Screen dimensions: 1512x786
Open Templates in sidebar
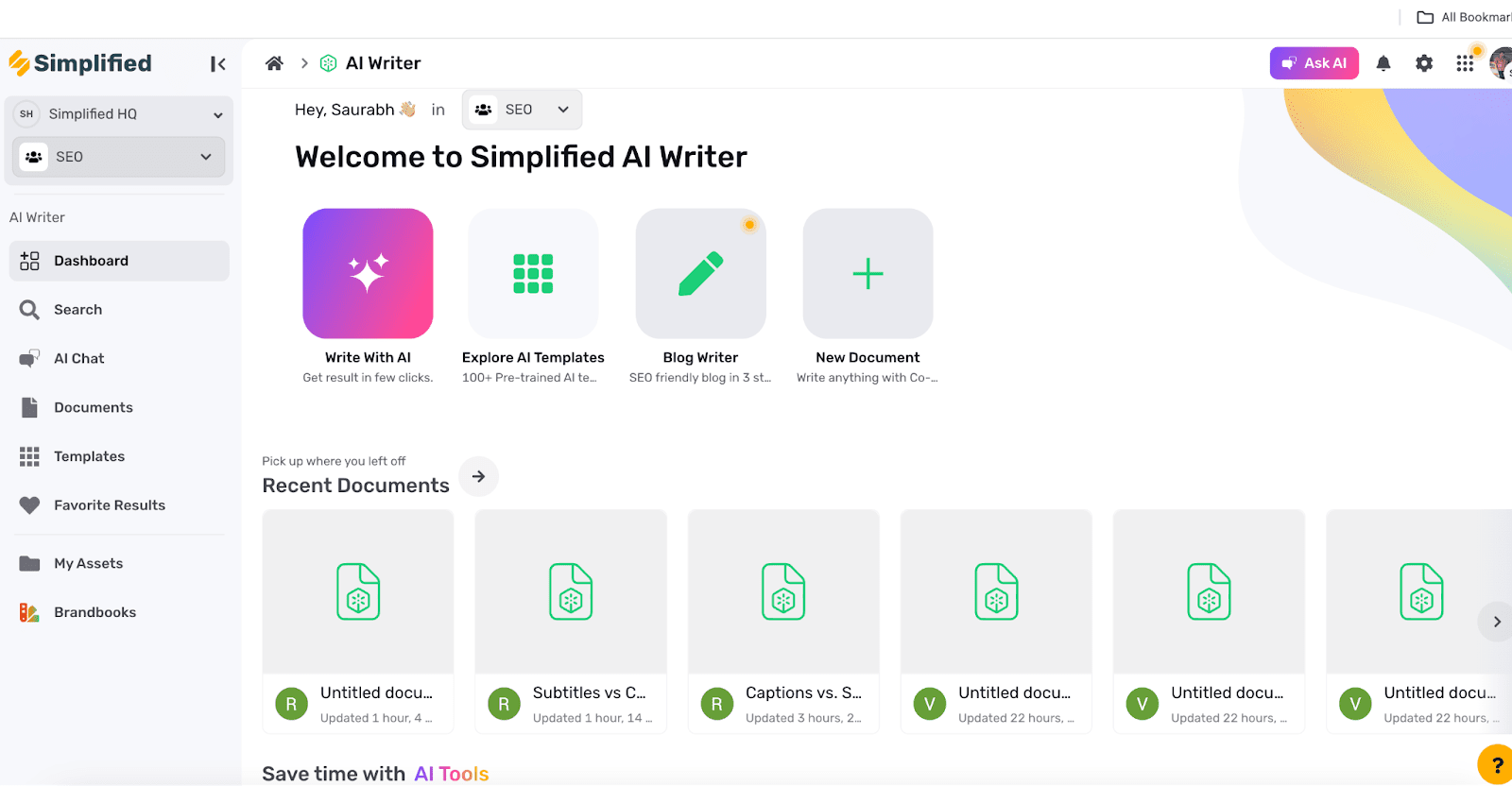point(119,456)
